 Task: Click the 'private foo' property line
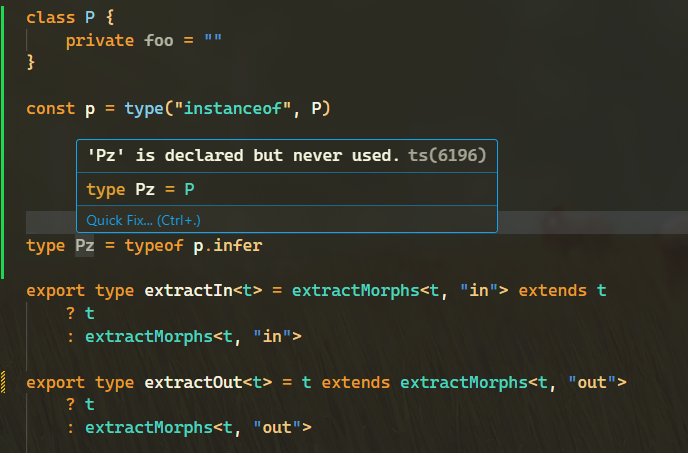pyautogui.click(x=144, y=40)
